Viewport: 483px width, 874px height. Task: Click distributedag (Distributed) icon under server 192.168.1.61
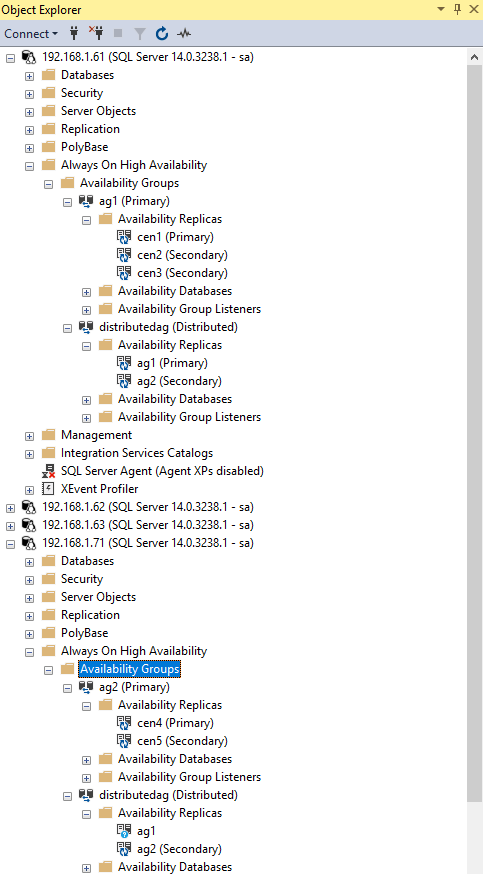coord(86,327)
